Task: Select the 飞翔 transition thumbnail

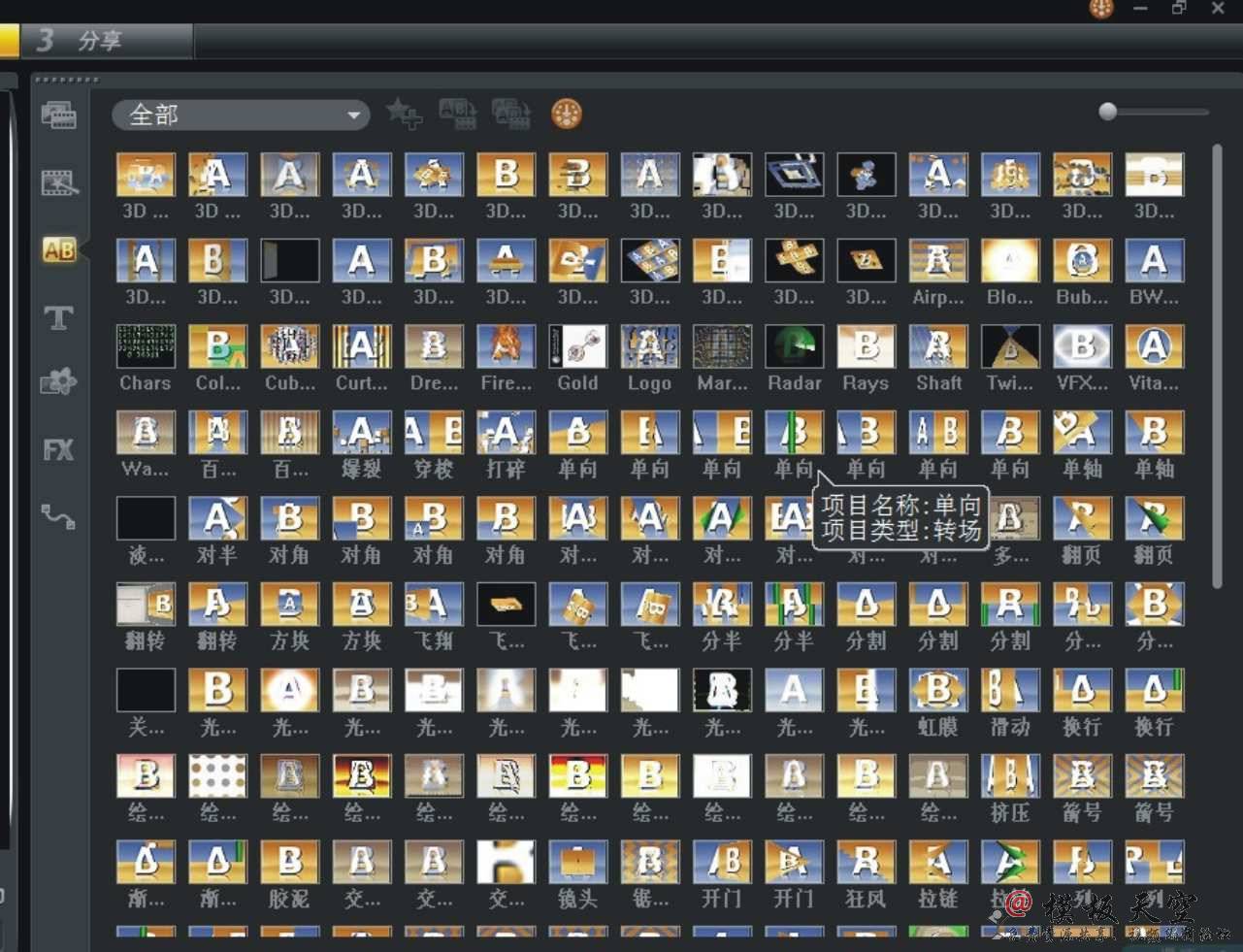Action: [434, 605]
